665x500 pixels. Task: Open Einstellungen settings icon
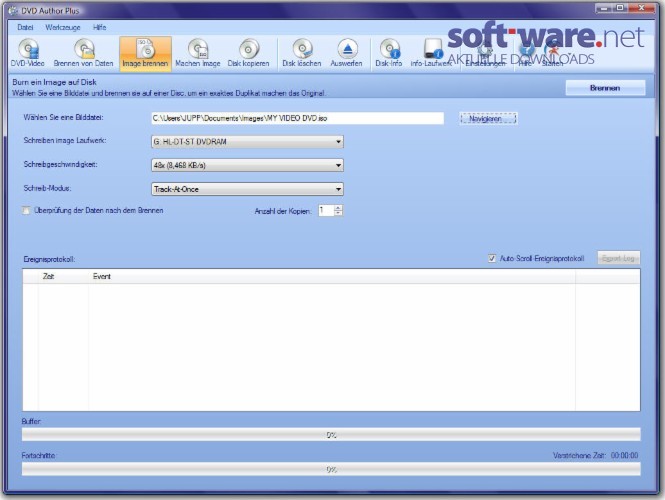(x=485, y=55)
